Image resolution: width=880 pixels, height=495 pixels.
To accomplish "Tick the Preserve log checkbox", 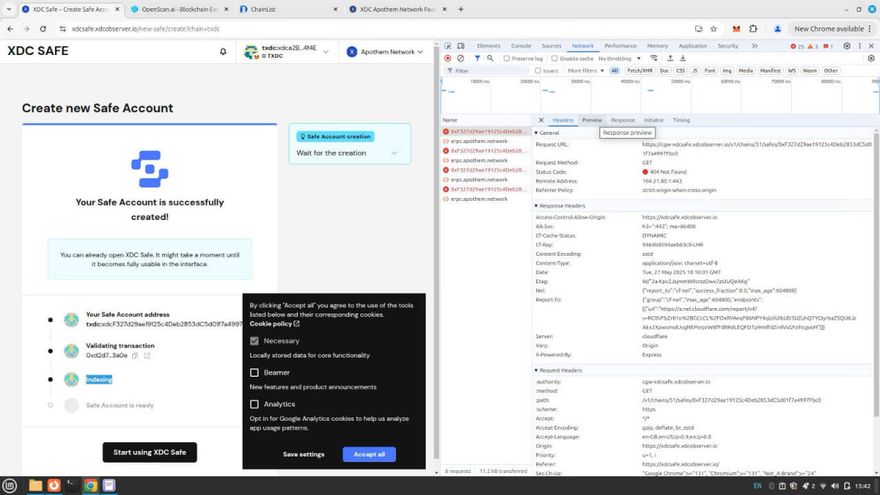I will 508,58.
